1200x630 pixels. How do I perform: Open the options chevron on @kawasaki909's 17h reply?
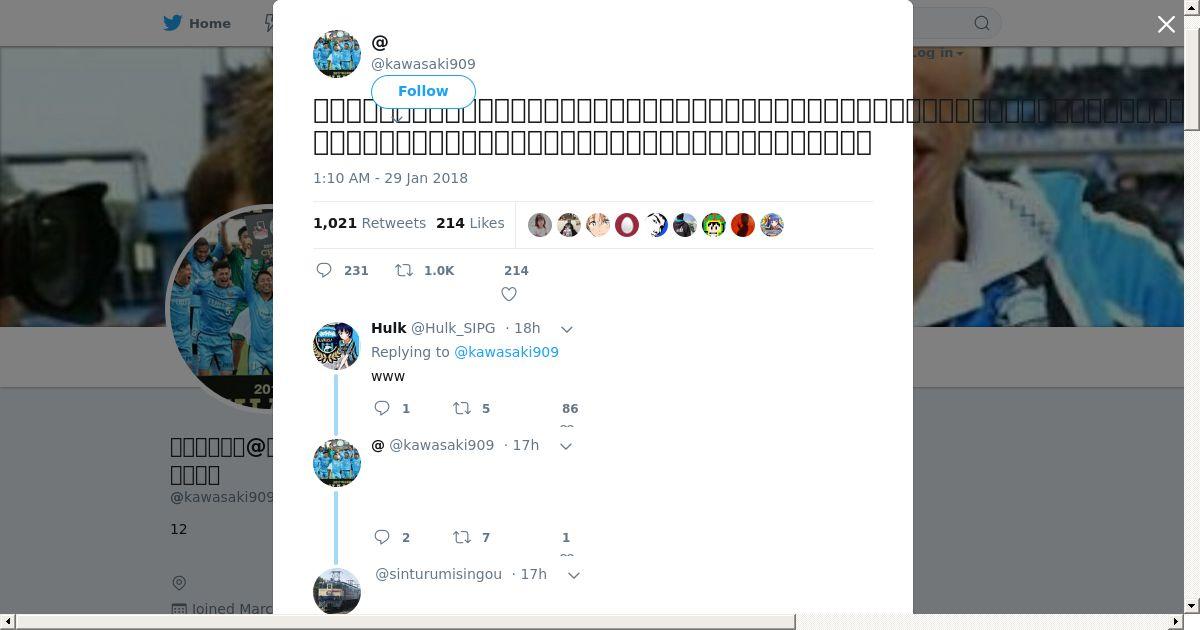(x=565, y=446)
